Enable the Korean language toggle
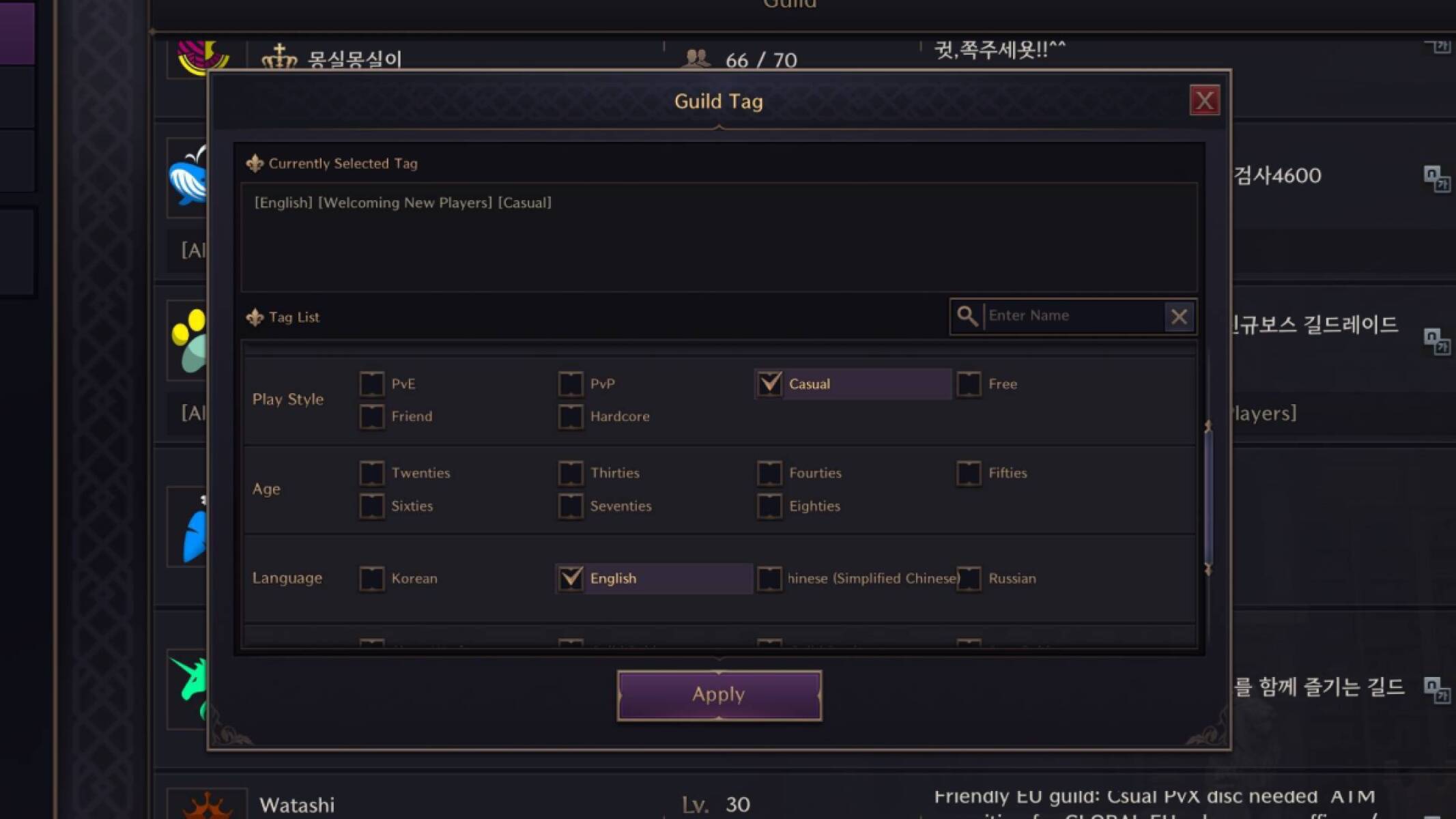The width and height of the screenshot is (1456, 819). pyautogui.click(x=371, y=578)
